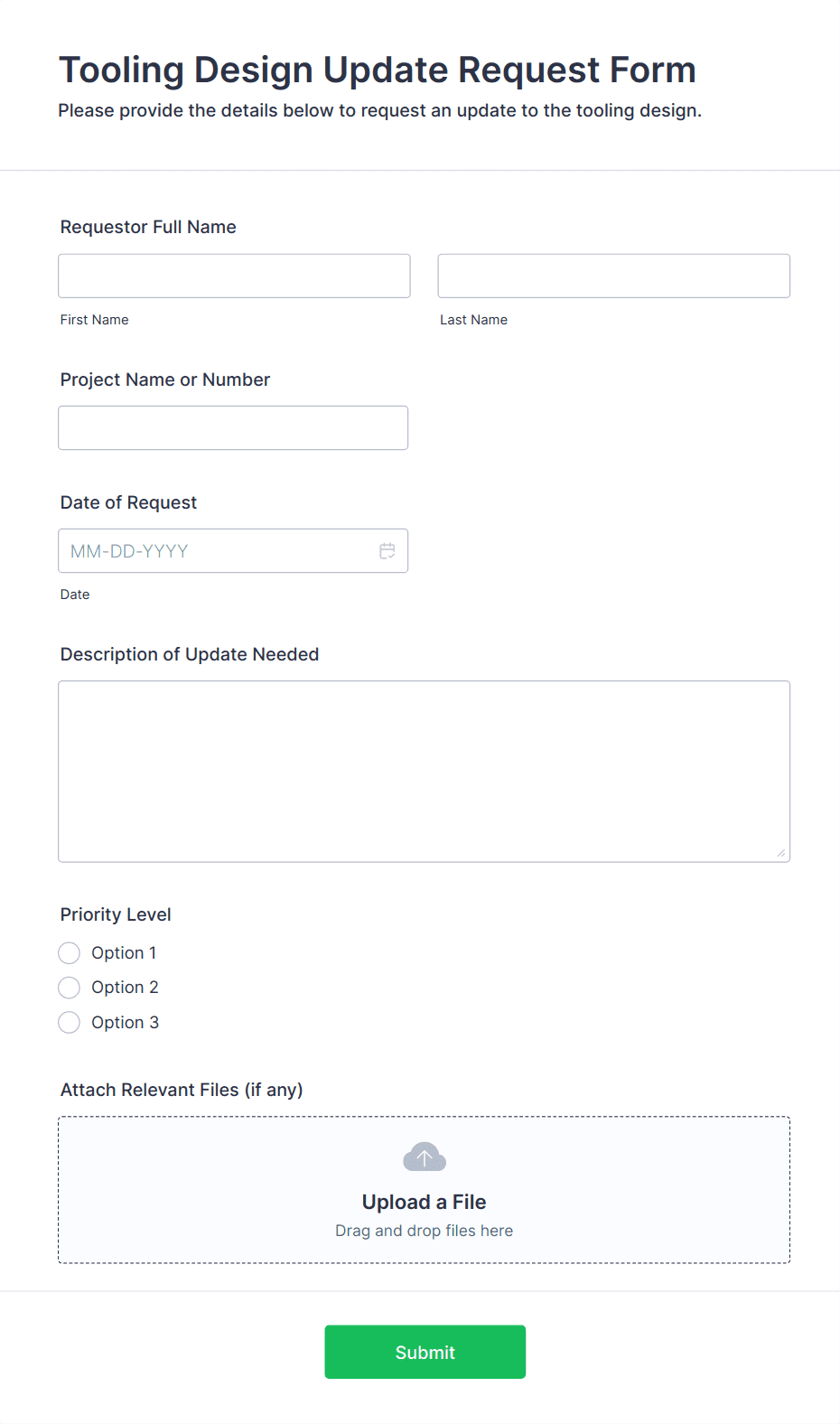The image size is (840, 1424).
Task: Select the Project Name or Number input
Action: 233,427
